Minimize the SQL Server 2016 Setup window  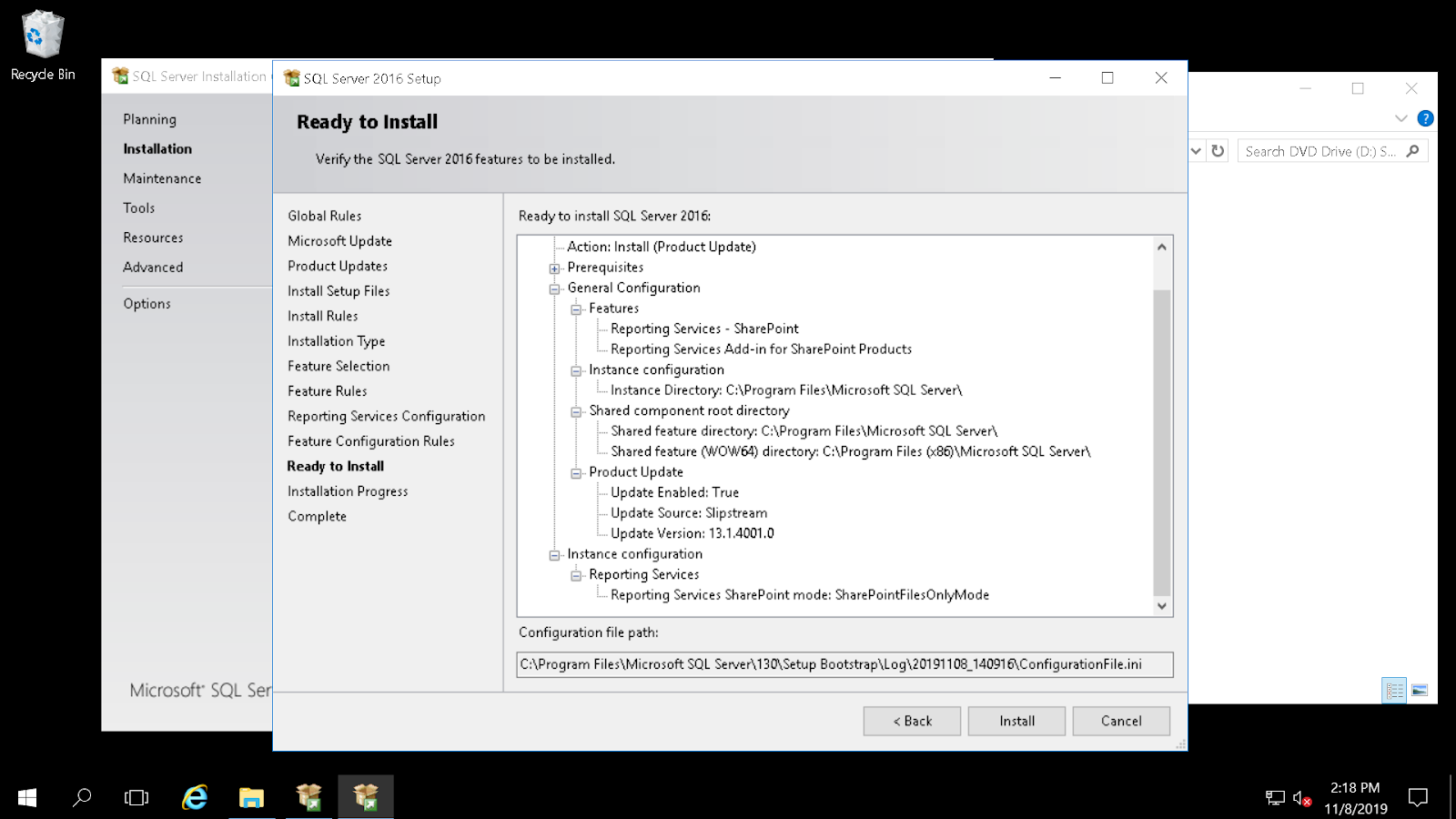coord(1056,78)
